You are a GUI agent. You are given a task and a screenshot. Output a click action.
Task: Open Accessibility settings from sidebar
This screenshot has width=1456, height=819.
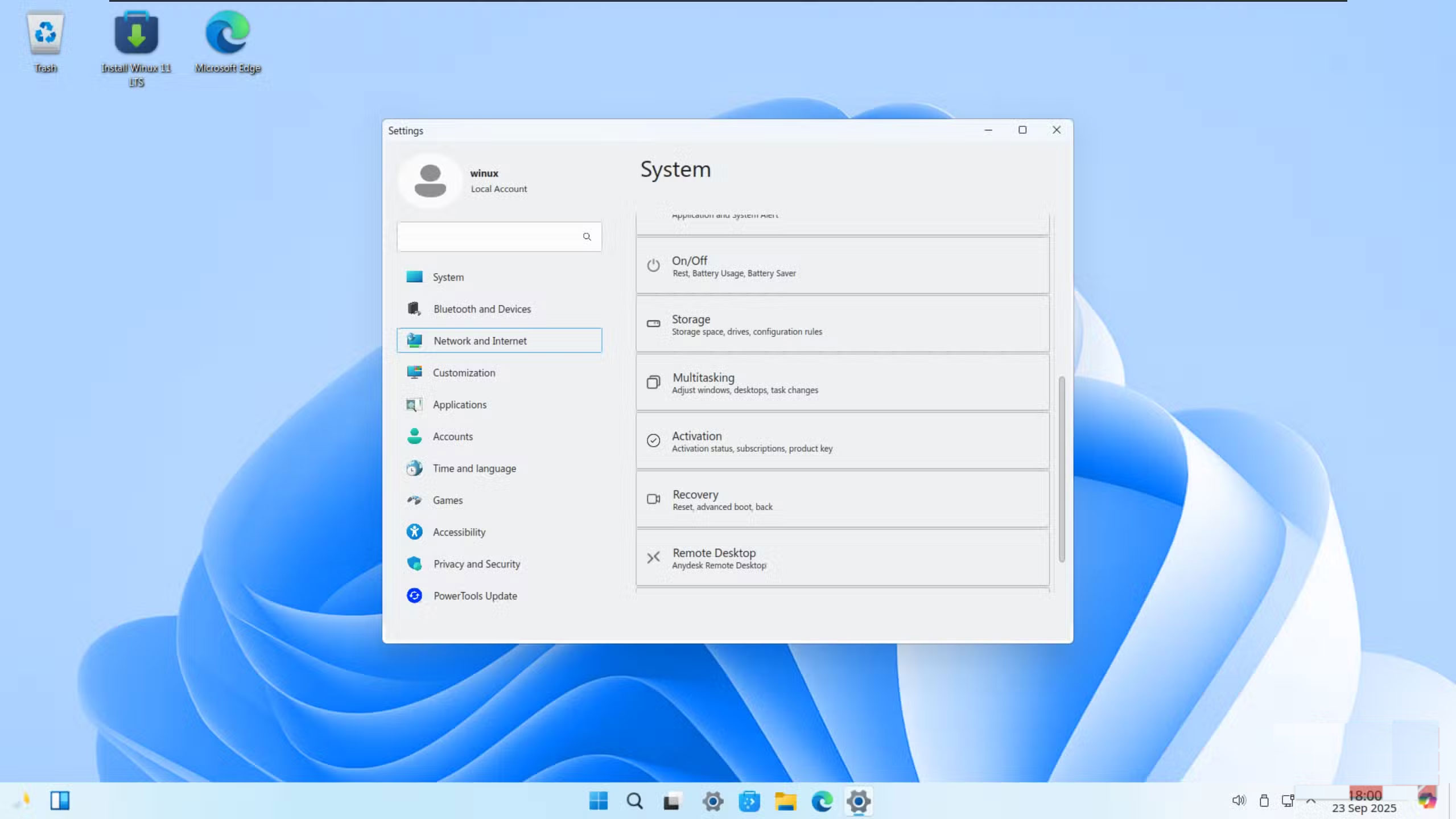pos(459,532)
